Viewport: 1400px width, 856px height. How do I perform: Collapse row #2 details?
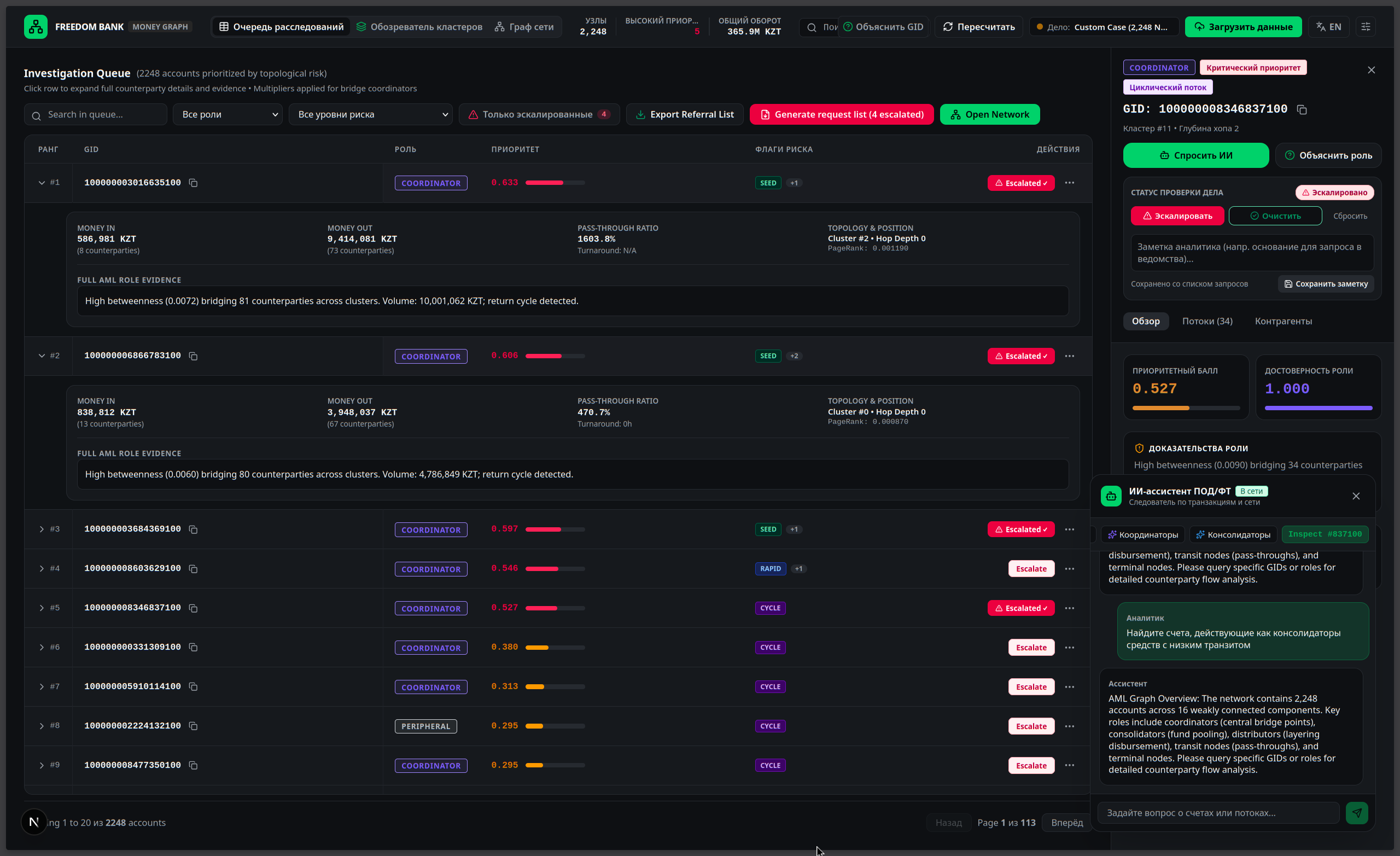coord(42,356)
